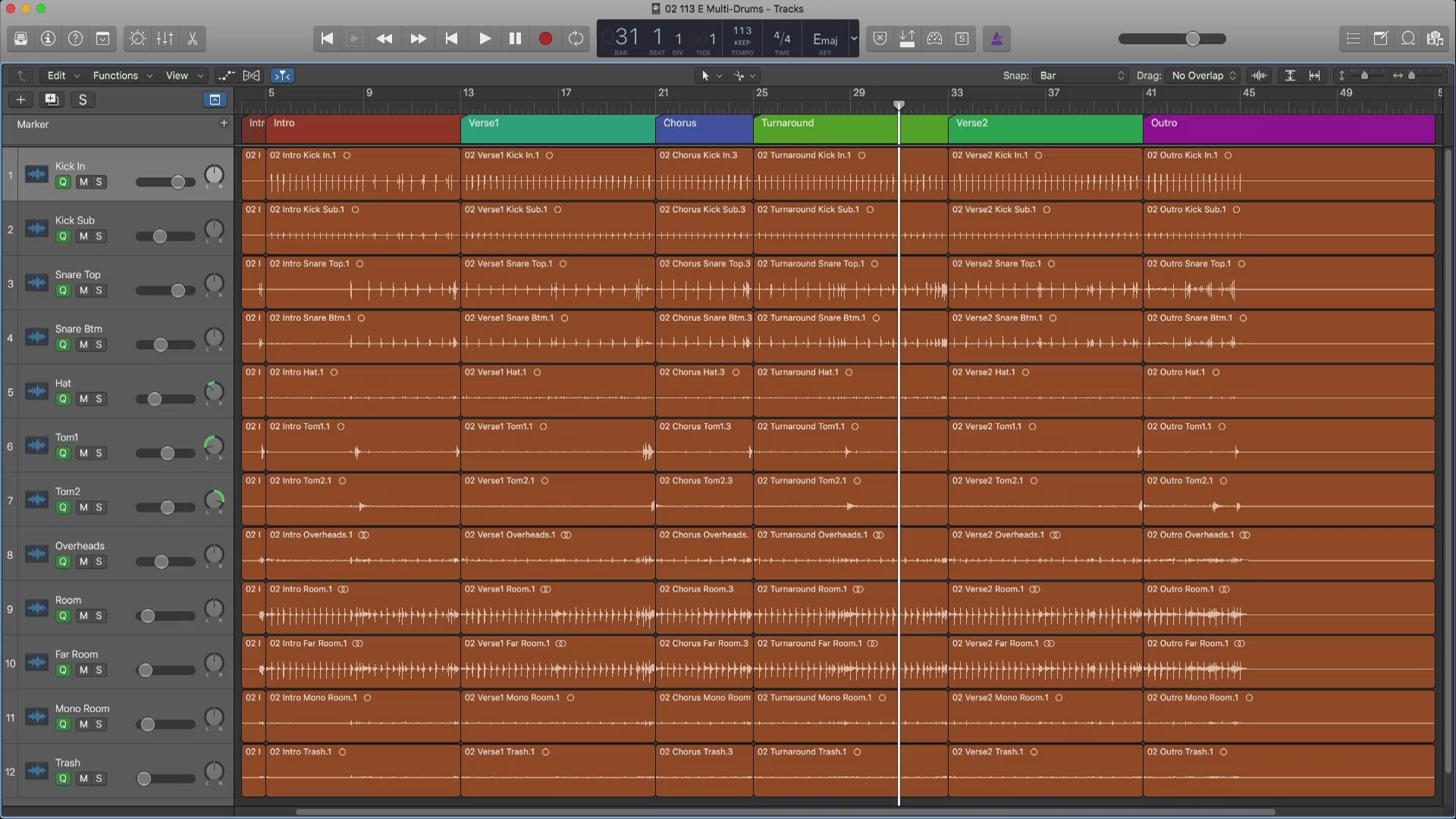Open the View menu
This screenshot has width=1456, height=819.
pyautogui.click(x=184, y=76)
